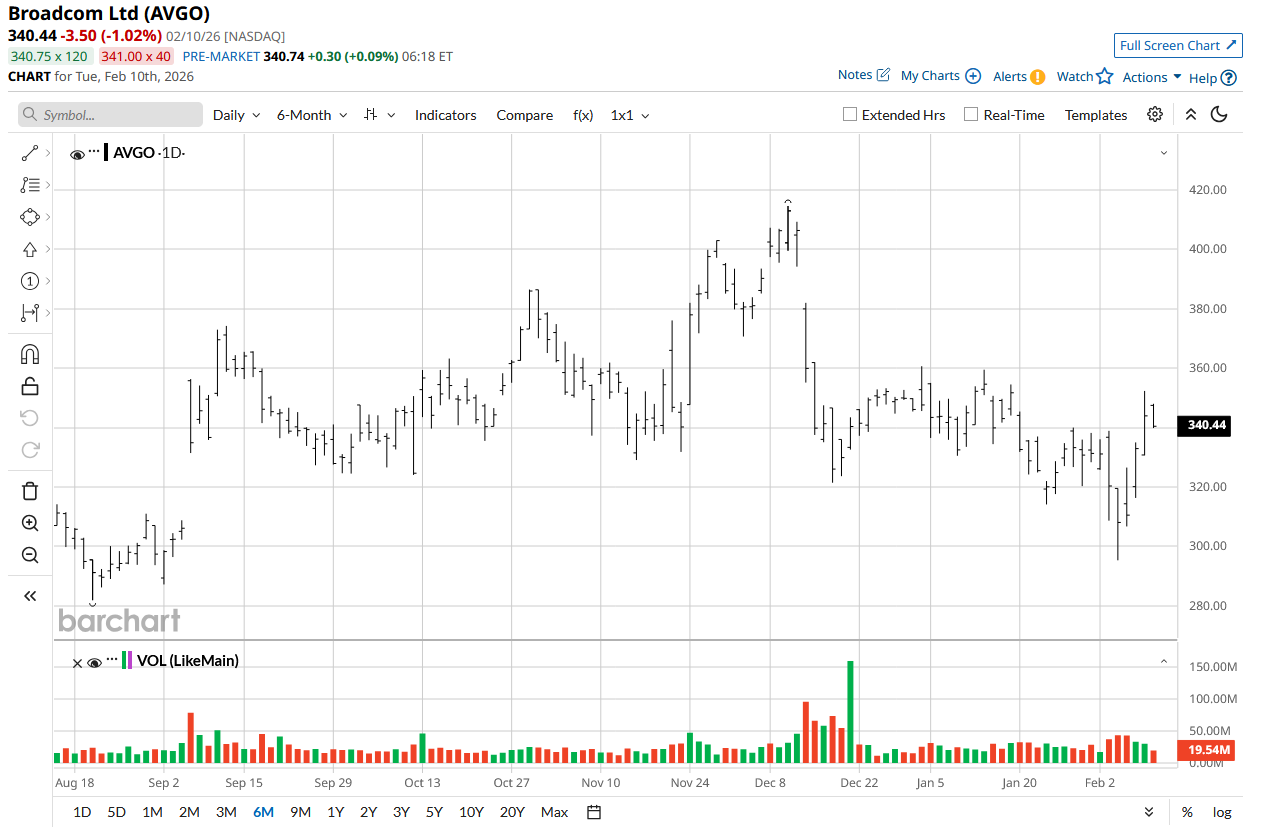Image resolution: width=1261 pixels, height=833 pixels.
Task: Toggle visibility eye for VOL indicator
Action: (95, 662)
